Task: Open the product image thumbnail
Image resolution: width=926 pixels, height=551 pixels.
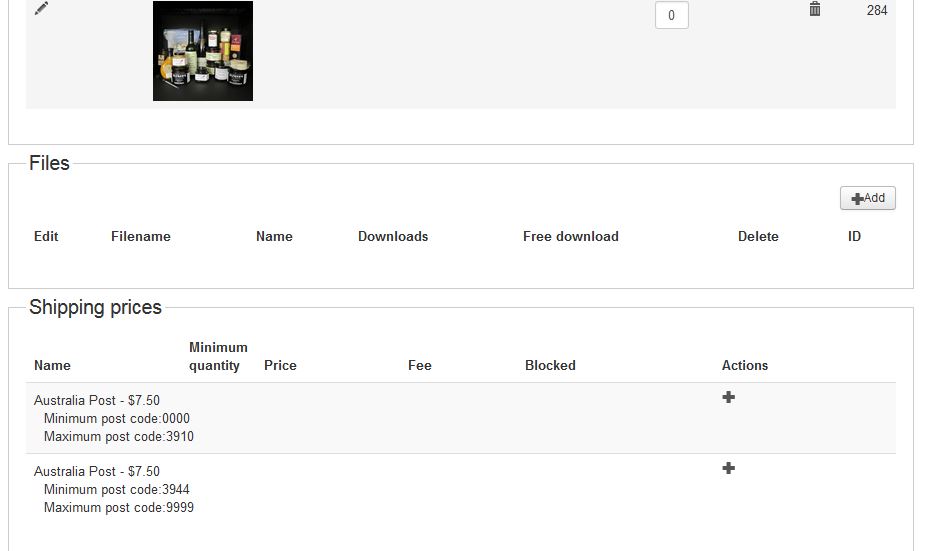Action: pos(203,51)
